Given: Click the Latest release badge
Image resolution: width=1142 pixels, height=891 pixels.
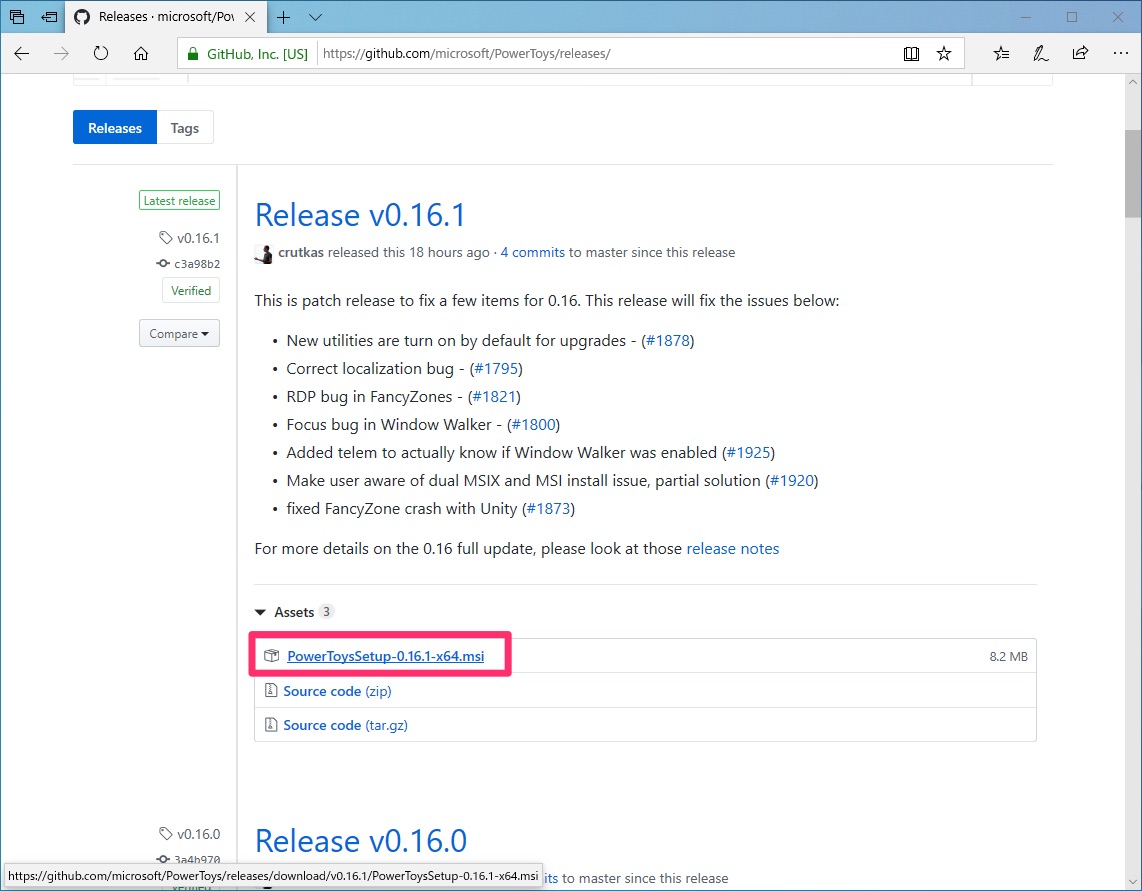Looking at the screenshot, I should point(179,200).
